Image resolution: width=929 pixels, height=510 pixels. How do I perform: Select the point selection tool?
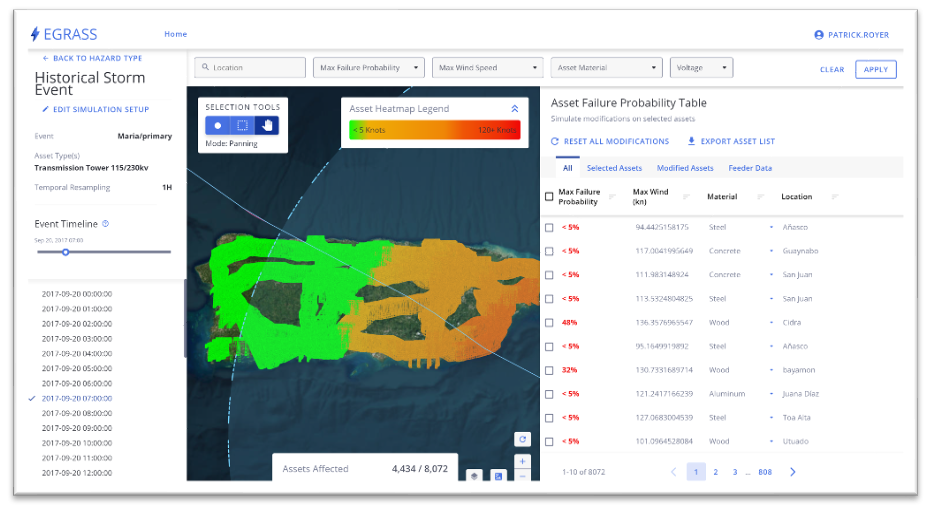217,126
